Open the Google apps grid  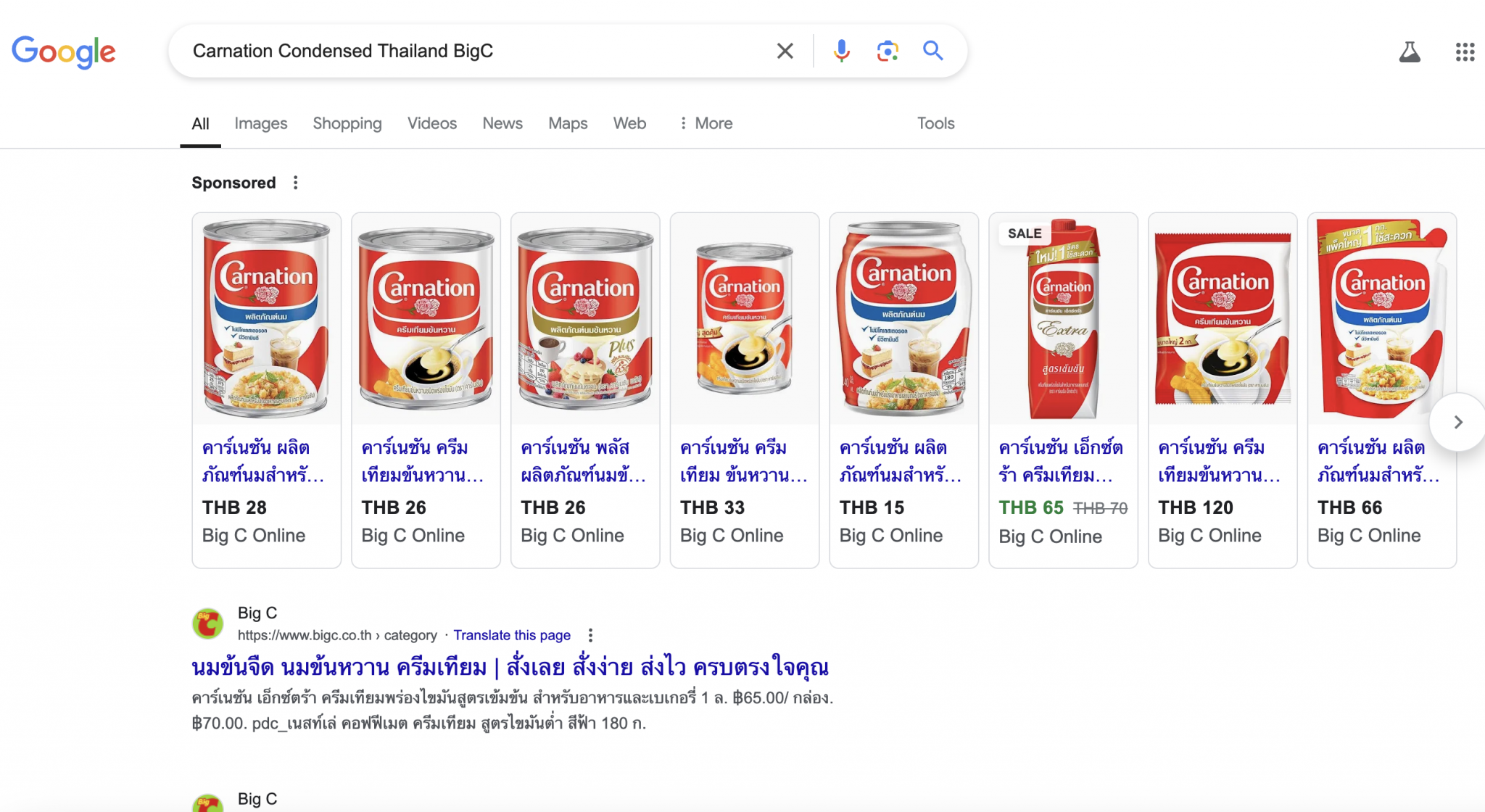tap(1465, 51)
